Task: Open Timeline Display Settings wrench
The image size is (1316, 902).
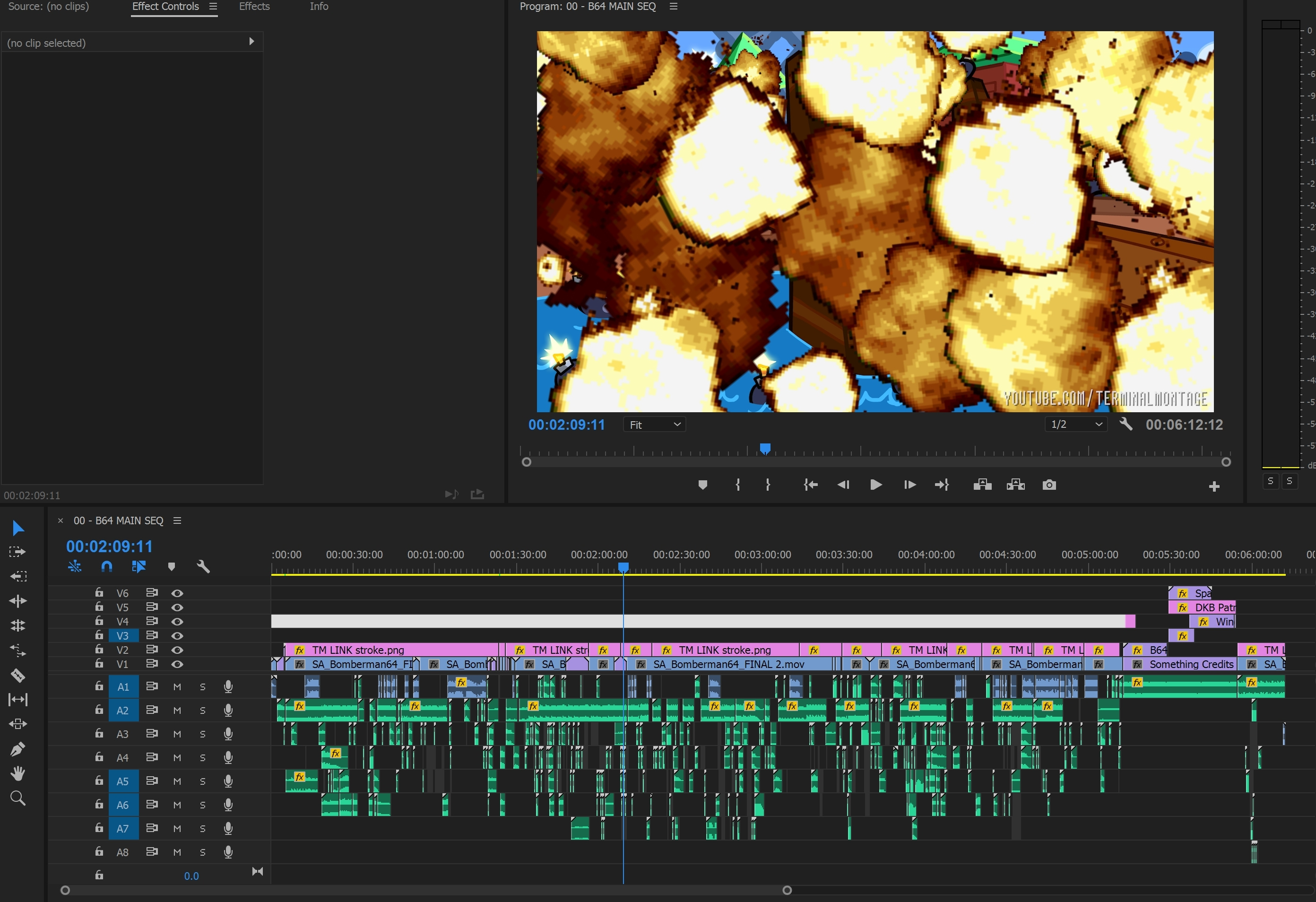Action: pos(203,566)
